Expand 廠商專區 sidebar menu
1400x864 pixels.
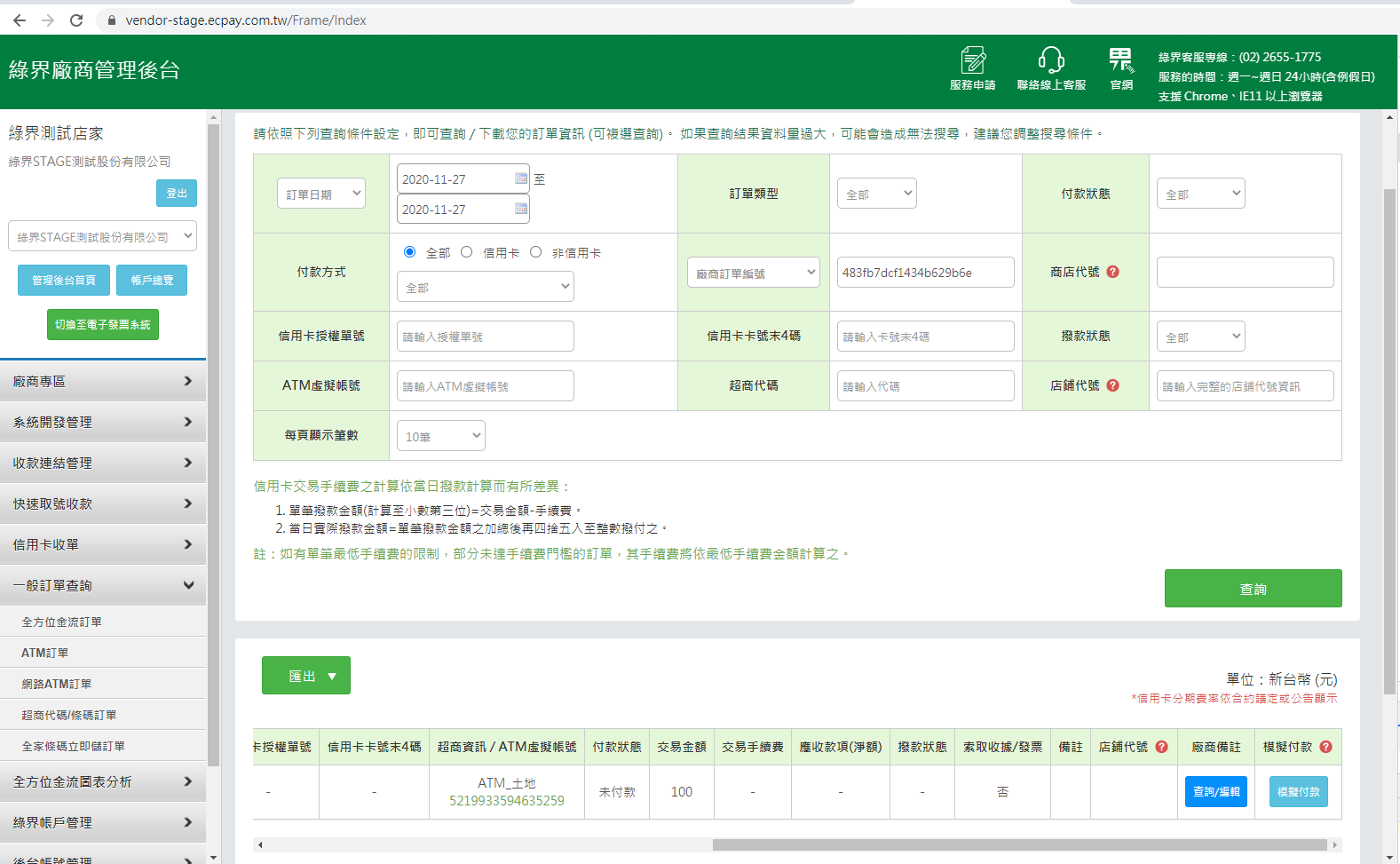coord(103,381)
